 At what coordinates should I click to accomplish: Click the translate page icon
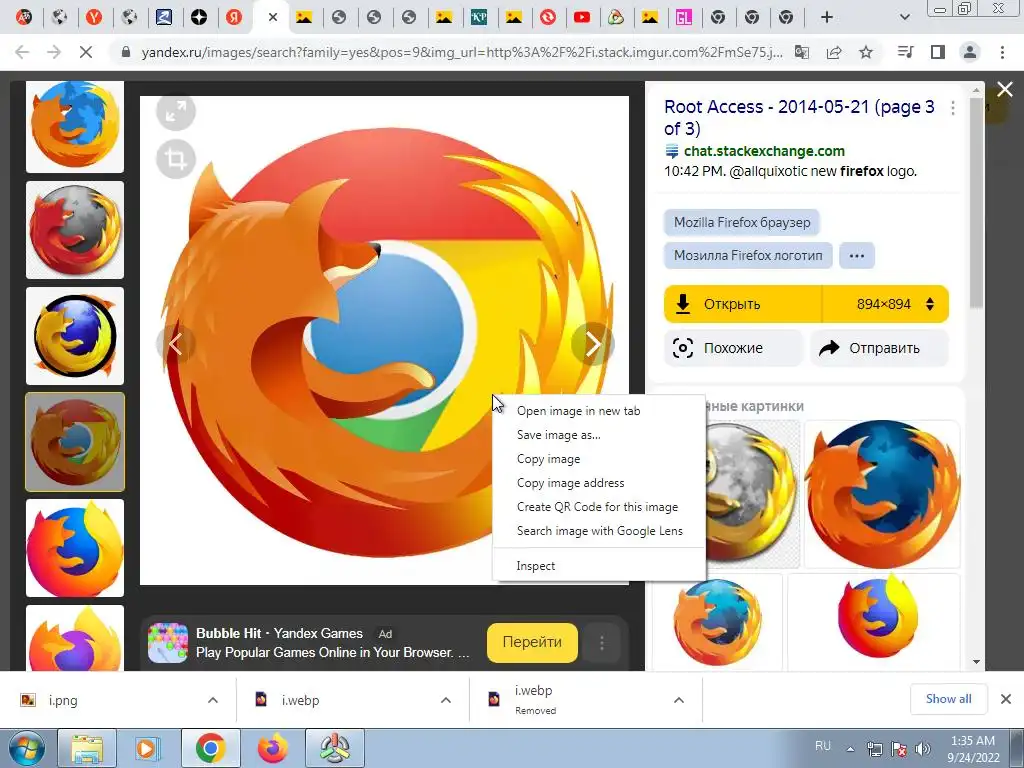tap(802, 52)
